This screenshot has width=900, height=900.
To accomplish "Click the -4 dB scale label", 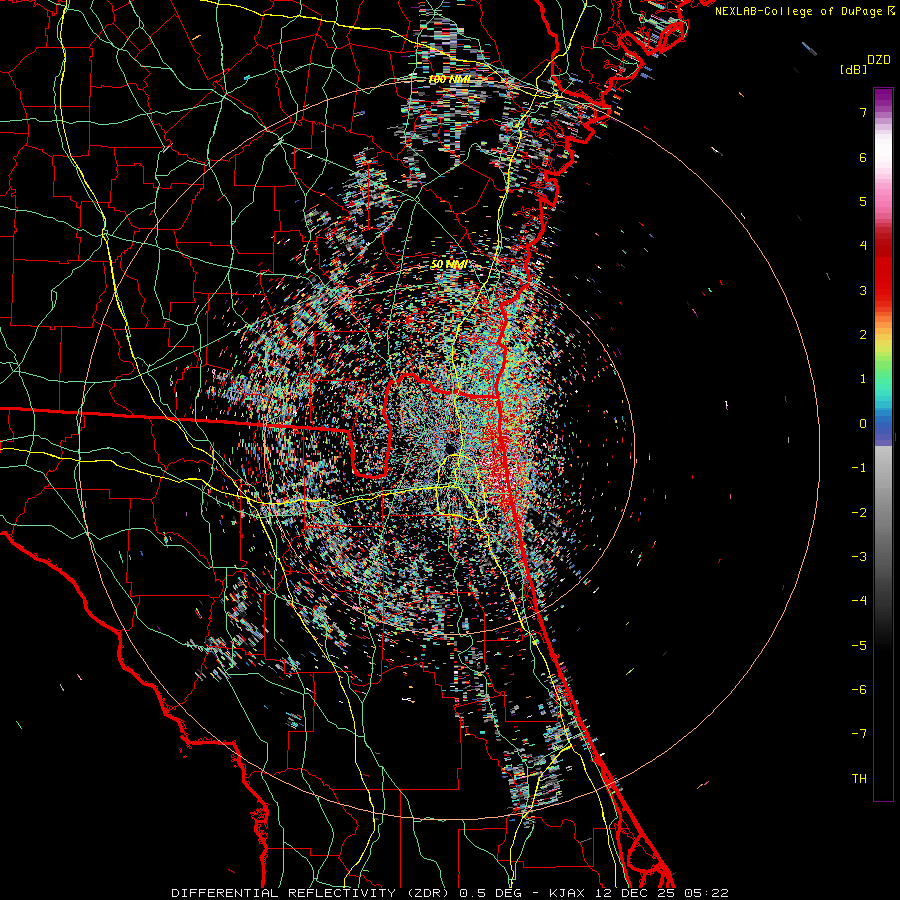I will (x=859, y=601).
